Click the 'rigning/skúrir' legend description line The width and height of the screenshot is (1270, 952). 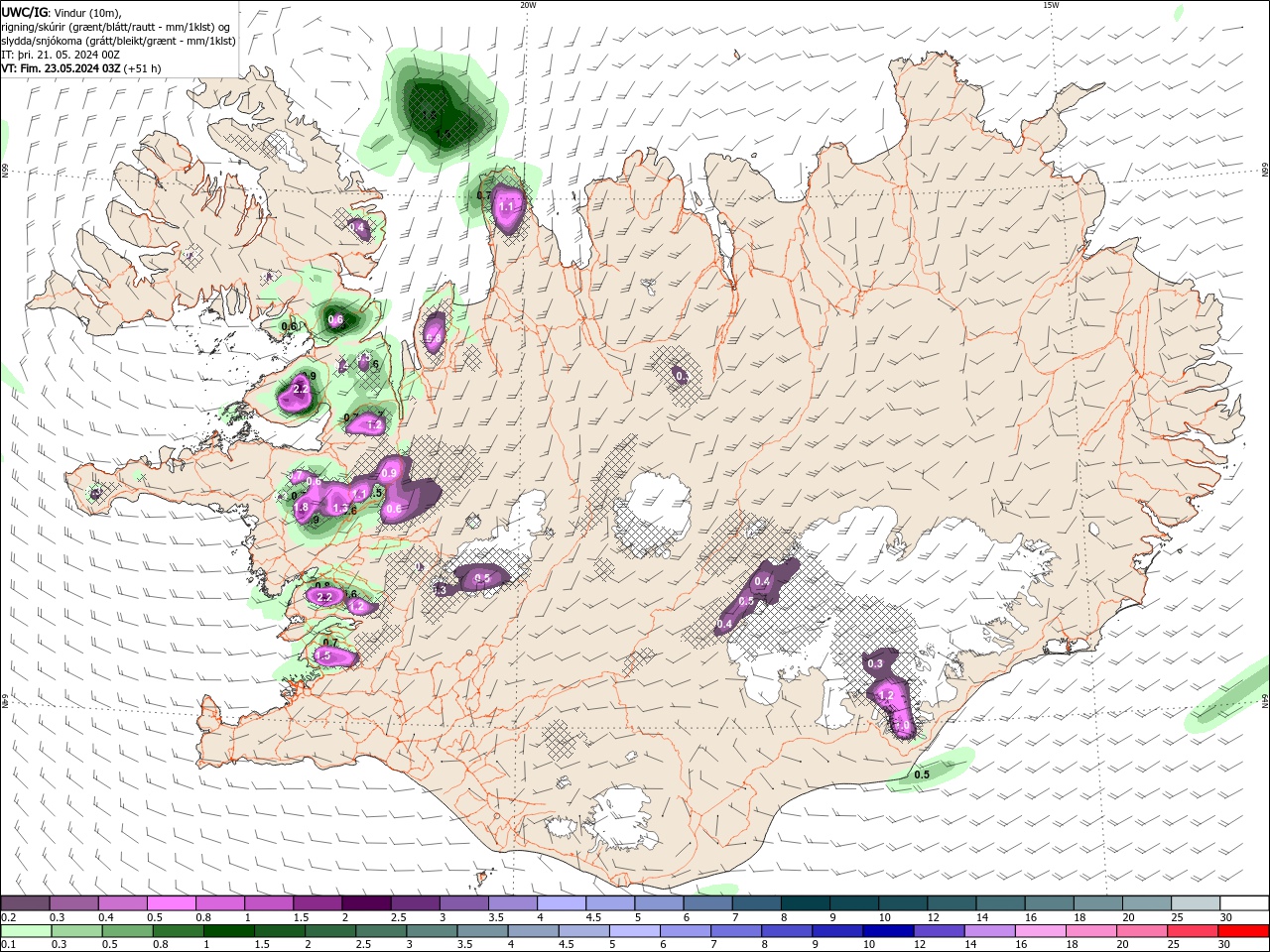[116, 27]
